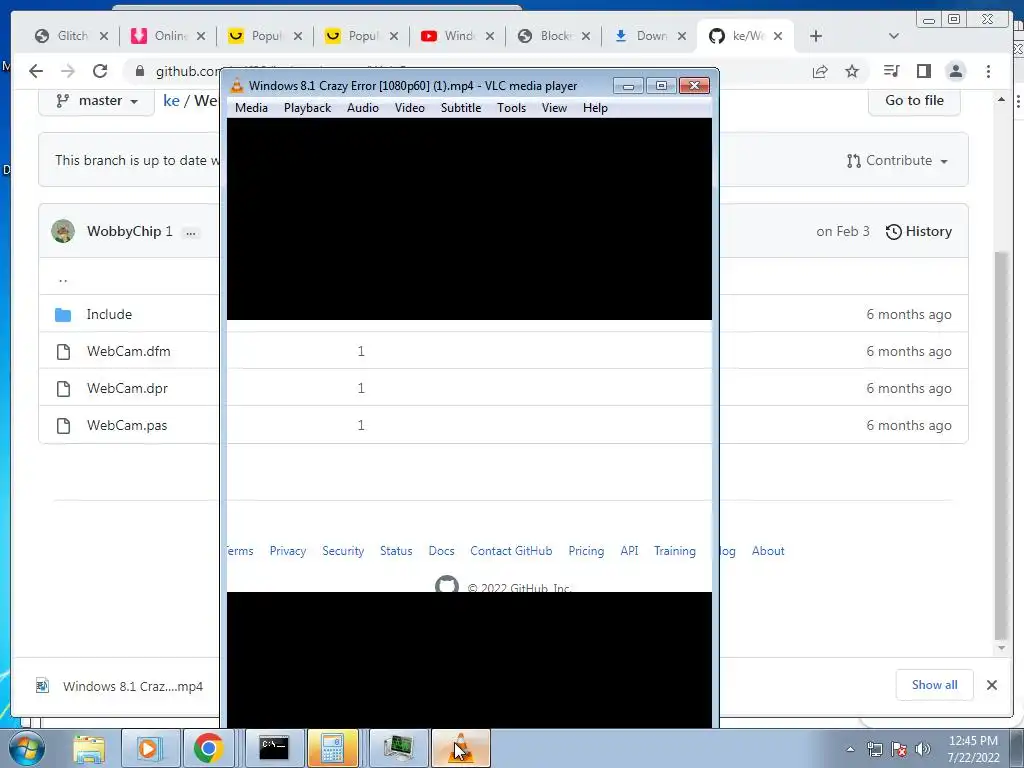The width and height of the screenshot is (1024, 768).
Task: Open the WebCam.pas file
Action: click(127, 425)
